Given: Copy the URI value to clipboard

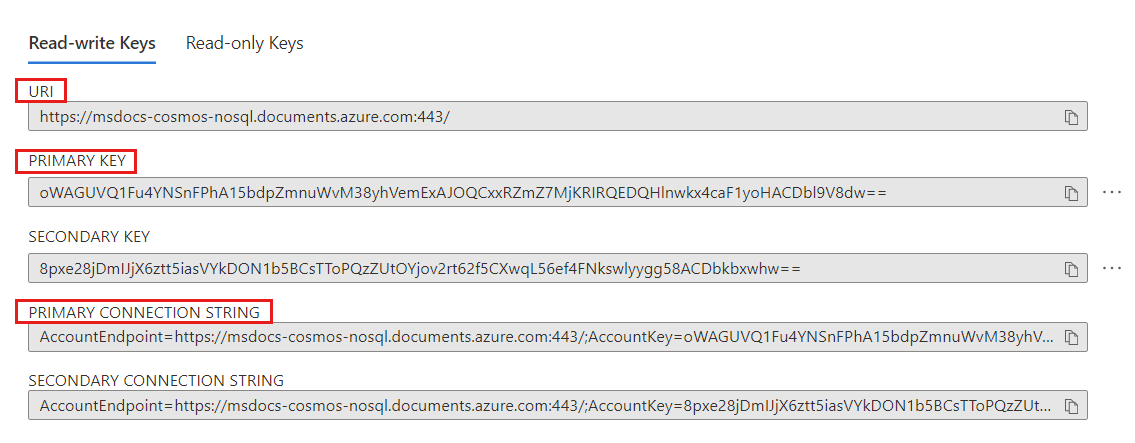Looking at the screenshot, I should tap(1071, 117).
